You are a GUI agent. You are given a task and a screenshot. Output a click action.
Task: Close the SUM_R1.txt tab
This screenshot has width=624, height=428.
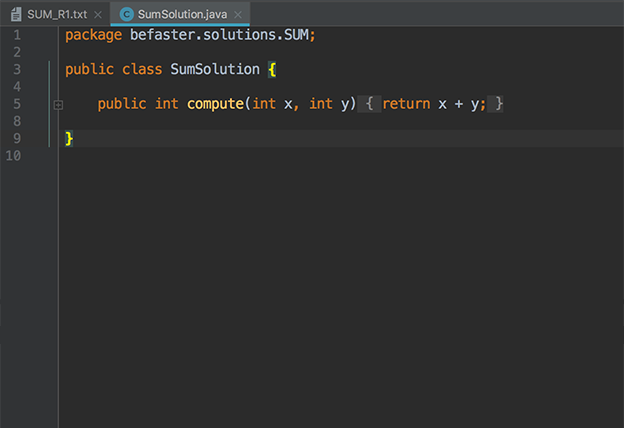(97, 15)
